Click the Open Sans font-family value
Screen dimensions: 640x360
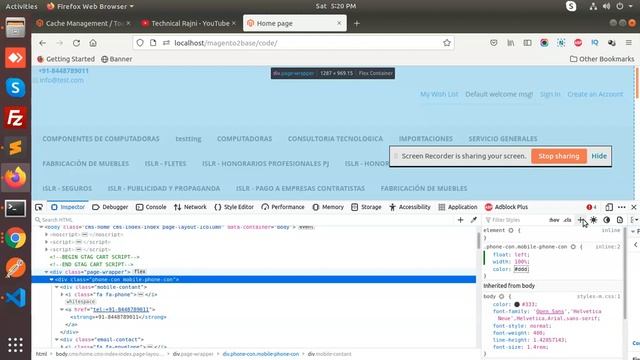(x=550, y=311)
